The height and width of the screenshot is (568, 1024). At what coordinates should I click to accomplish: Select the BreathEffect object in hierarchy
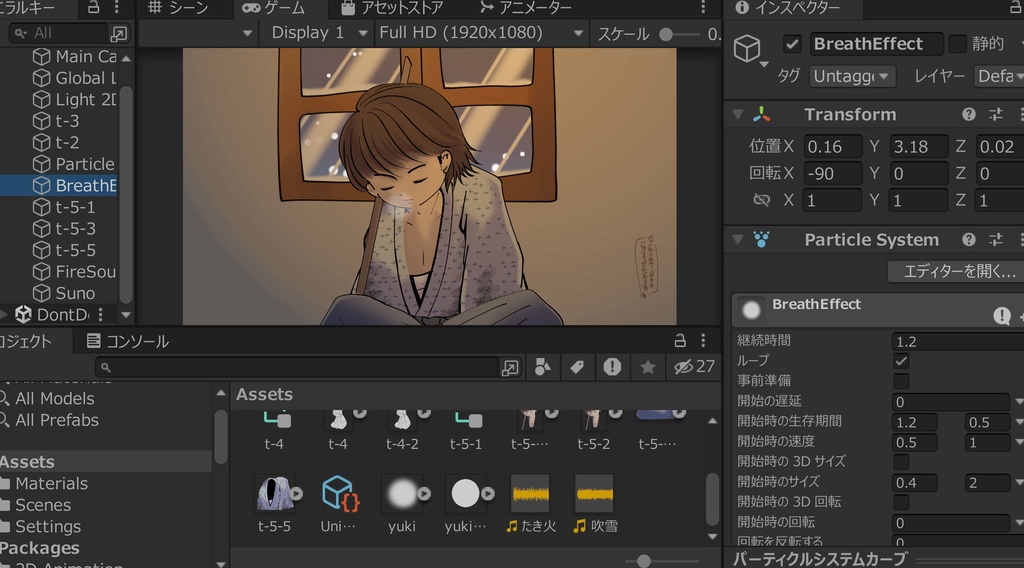(59, 186)
